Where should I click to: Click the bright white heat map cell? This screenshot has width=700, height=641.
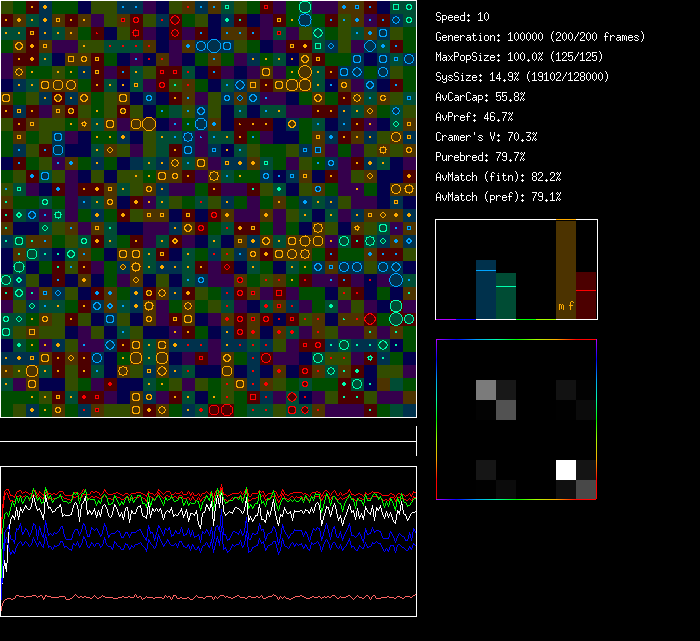566,470
